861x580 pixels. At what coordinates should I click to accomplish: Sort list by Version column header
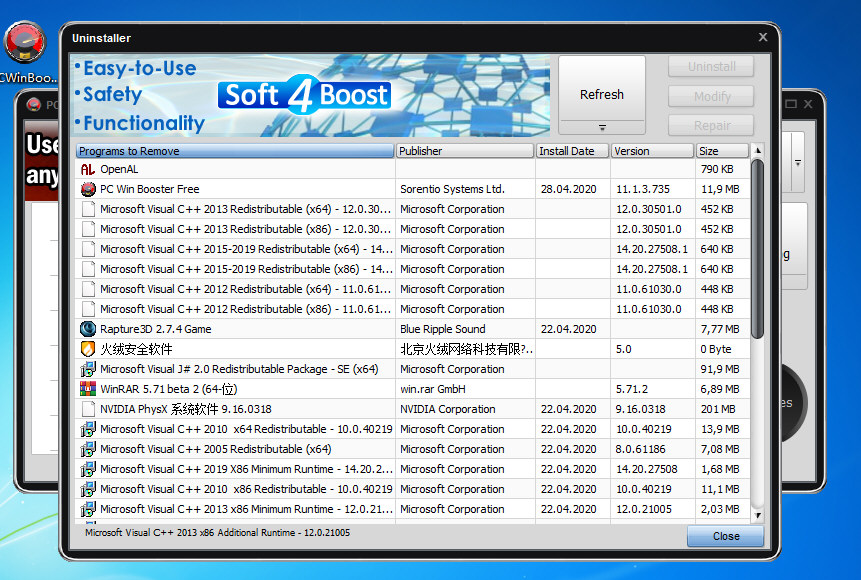(x=652, y=151)
